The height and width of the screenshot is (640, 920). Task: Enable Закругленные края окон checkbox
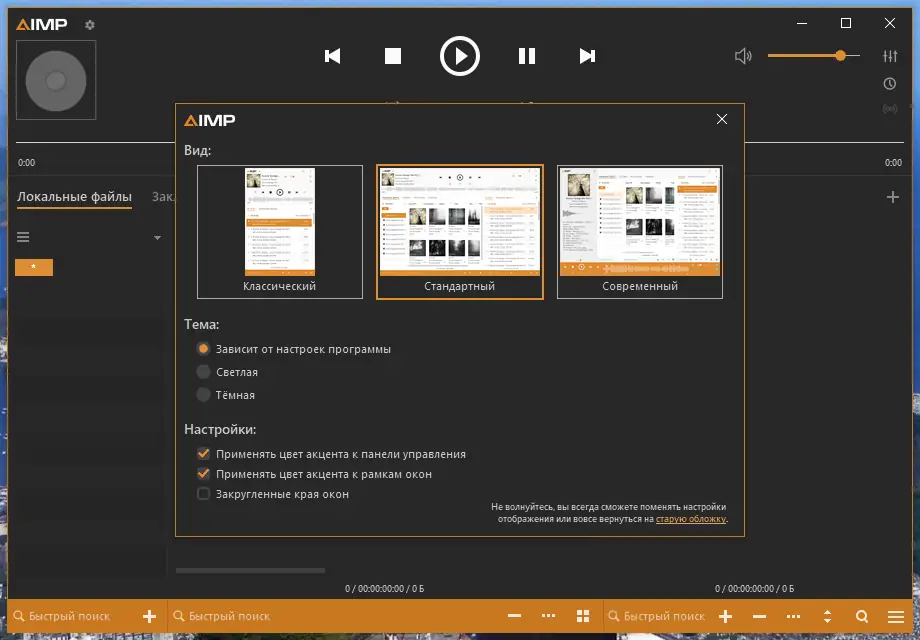click(273, 494)
